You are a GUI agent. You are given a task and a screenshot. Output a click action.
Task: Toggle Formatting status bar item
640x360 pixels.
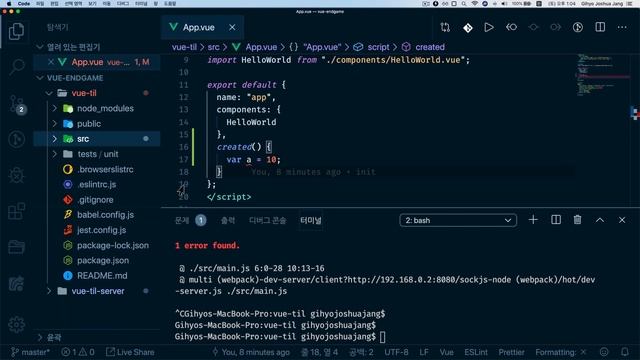(x=561, y=352)
